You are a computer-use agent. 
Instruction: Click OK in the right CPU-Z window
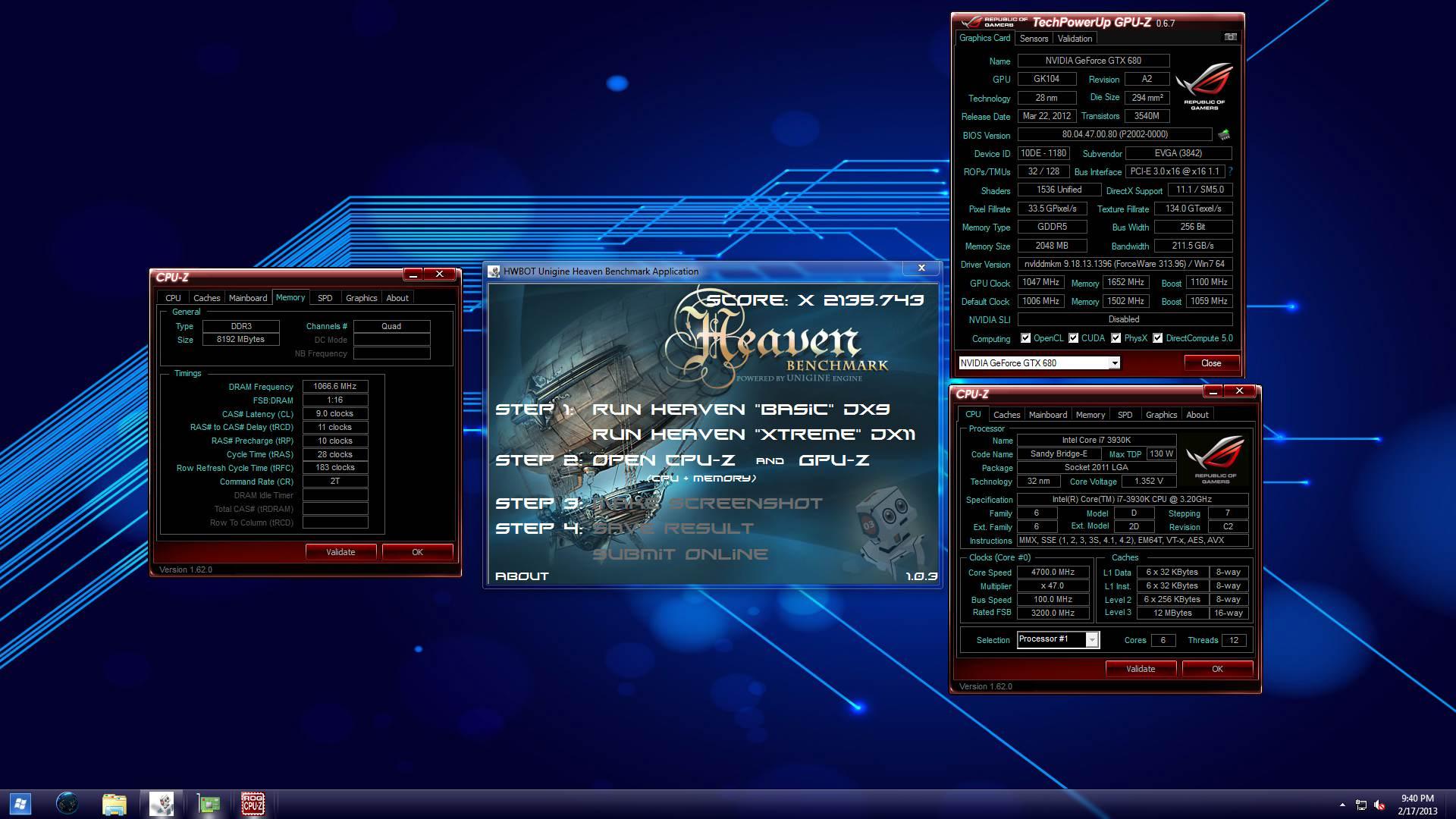[1217, 669]
